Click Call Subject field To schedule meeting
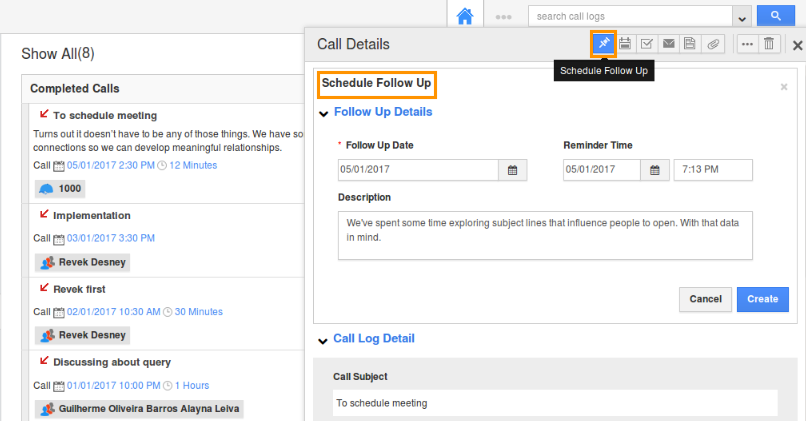Image resolution: width=806 pixels, height=421 pixels. click(555, 403)
